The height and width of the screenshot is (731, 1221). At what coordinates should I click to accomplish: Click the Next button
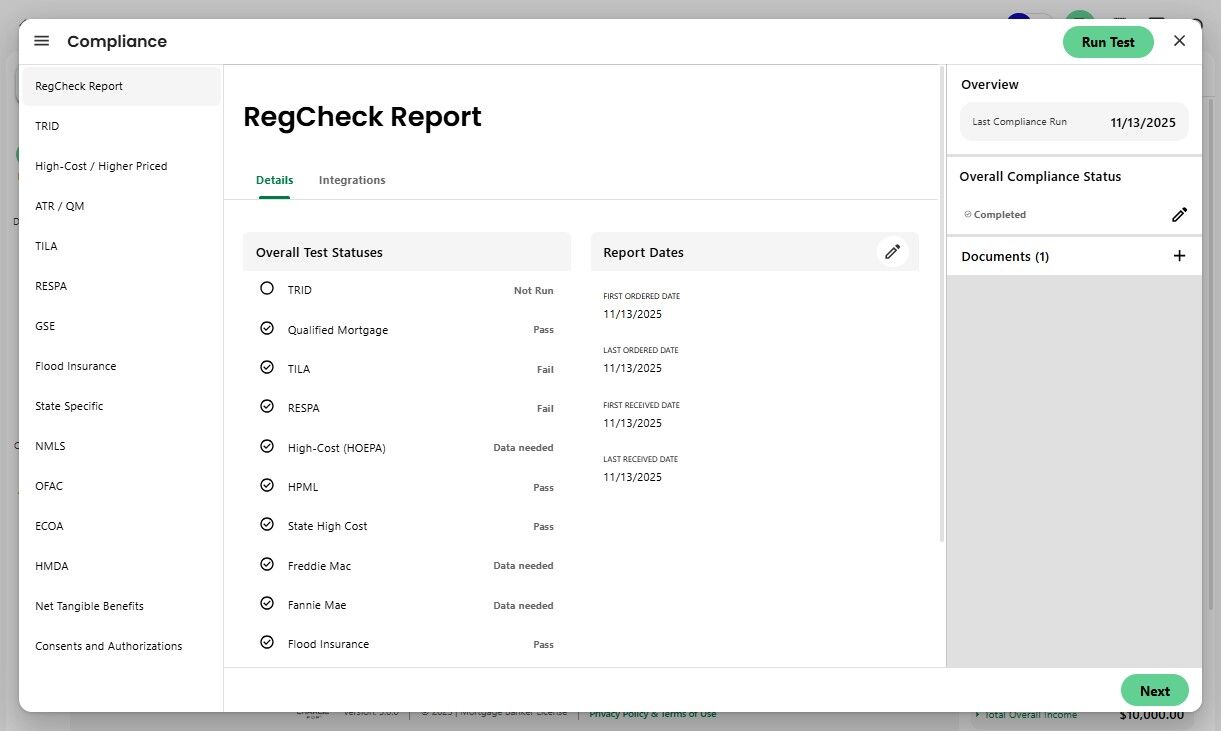1154,691
